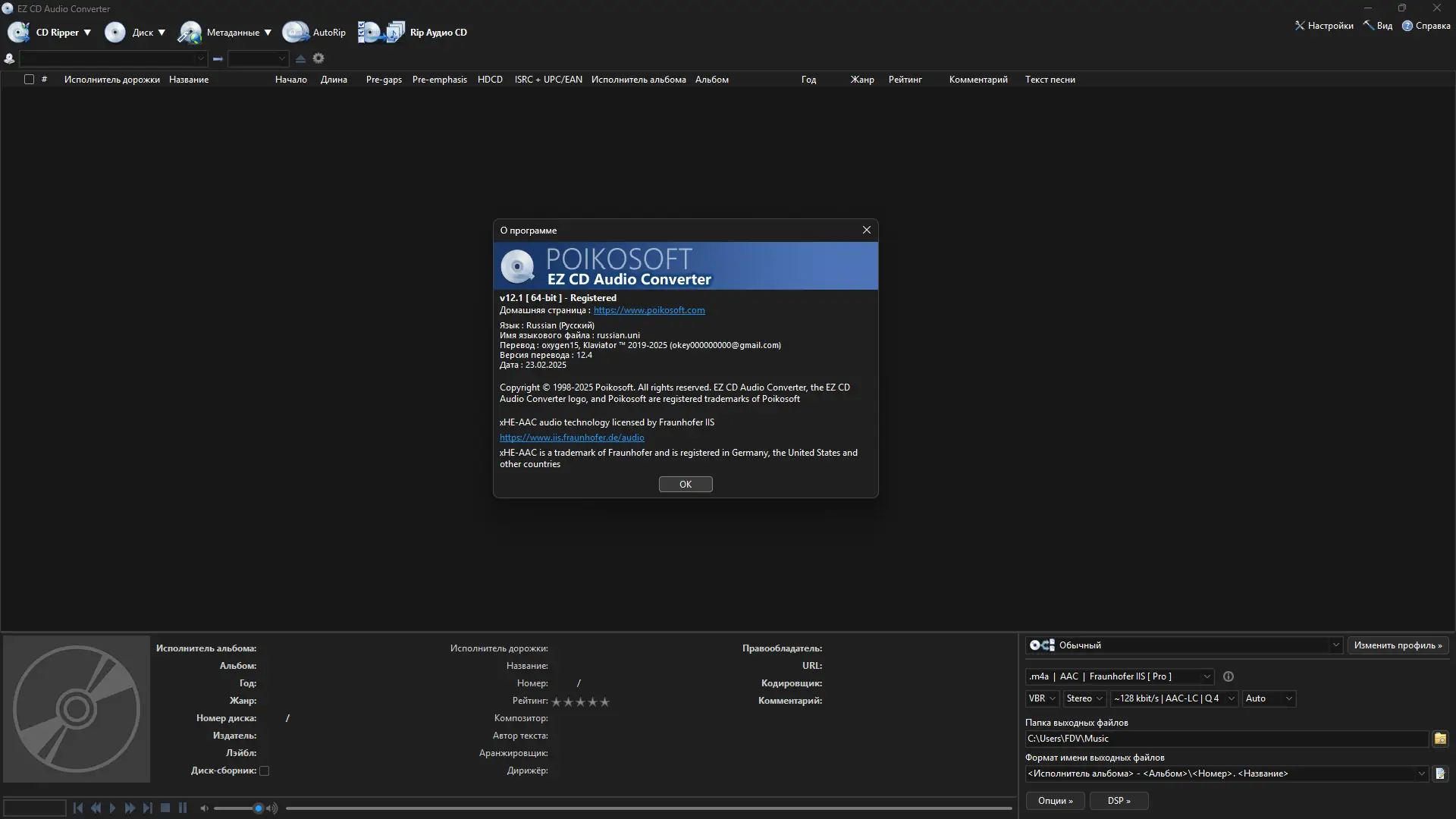Enable the Диск-сборник checkbox
This screenshot has height=819, width=1456.
(264, 770)
